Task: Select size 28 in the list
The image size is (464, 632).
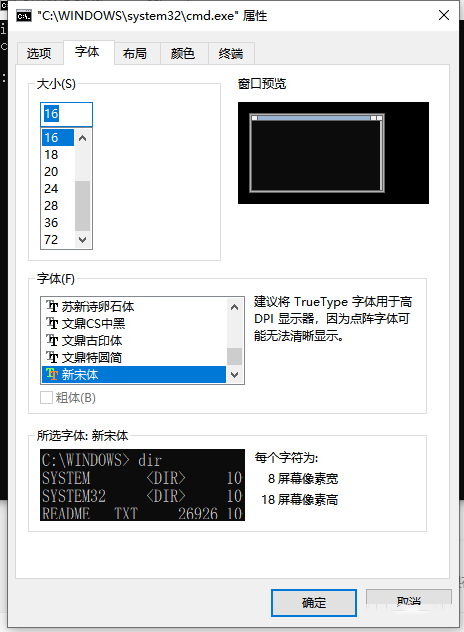Action: coord(58,206)
